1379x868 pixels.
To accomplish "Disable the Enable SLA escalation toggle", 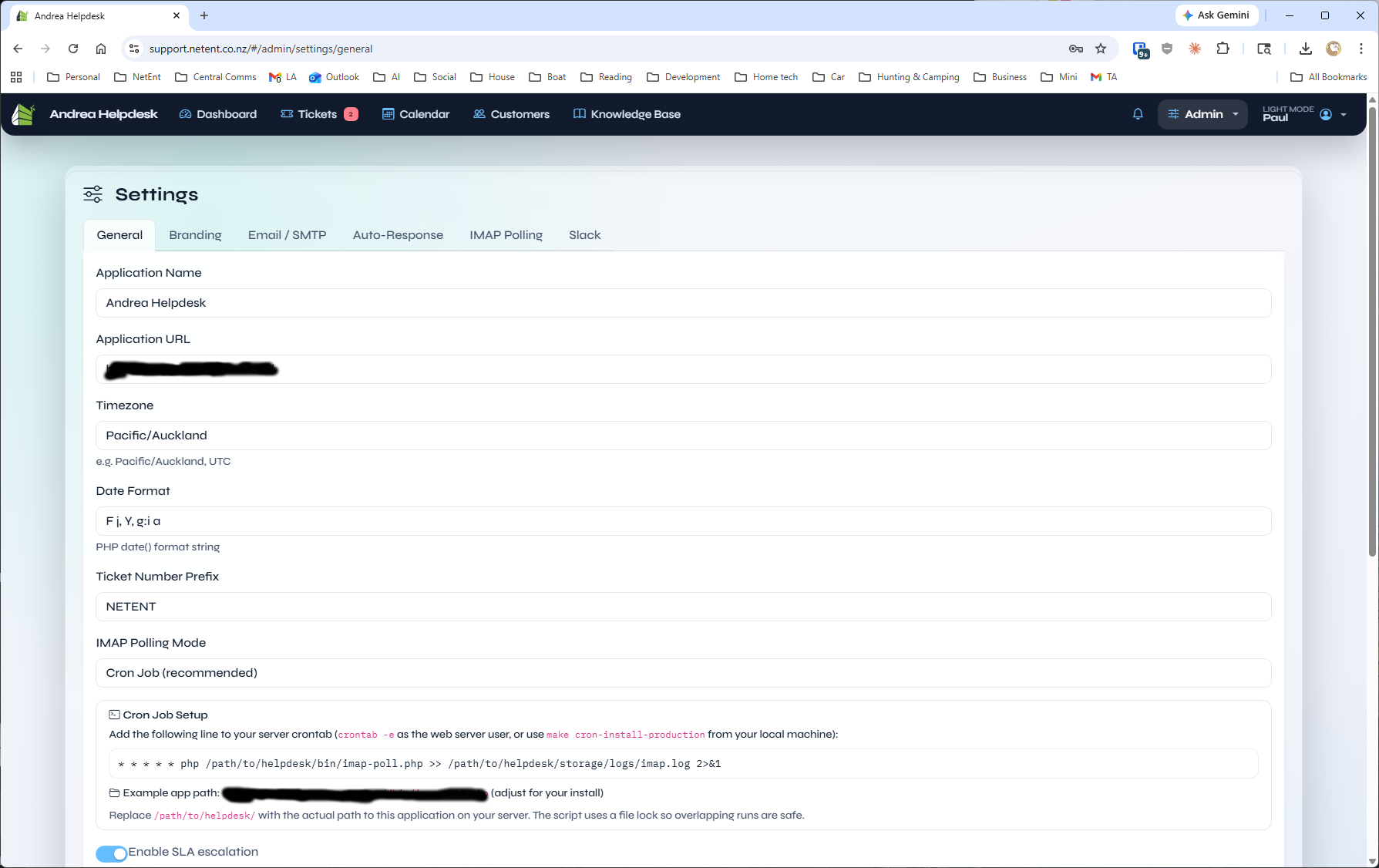I will coord(110,853).
